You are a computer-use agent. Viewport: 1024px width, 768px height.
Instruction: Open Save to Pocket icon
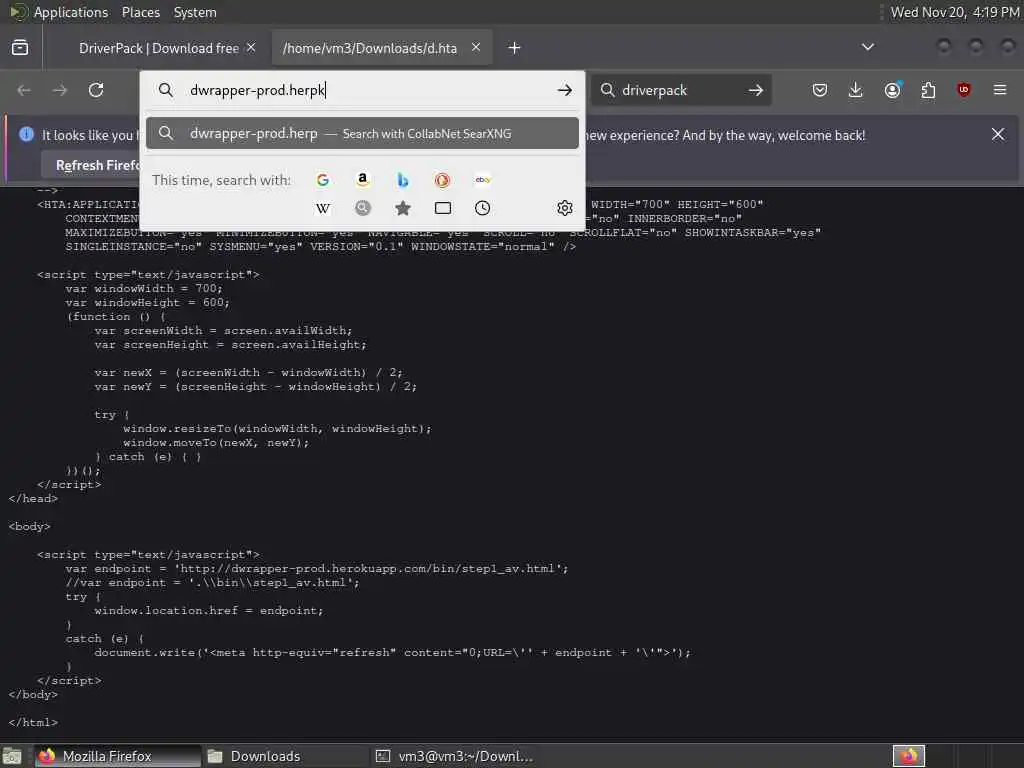coord(820,90)
